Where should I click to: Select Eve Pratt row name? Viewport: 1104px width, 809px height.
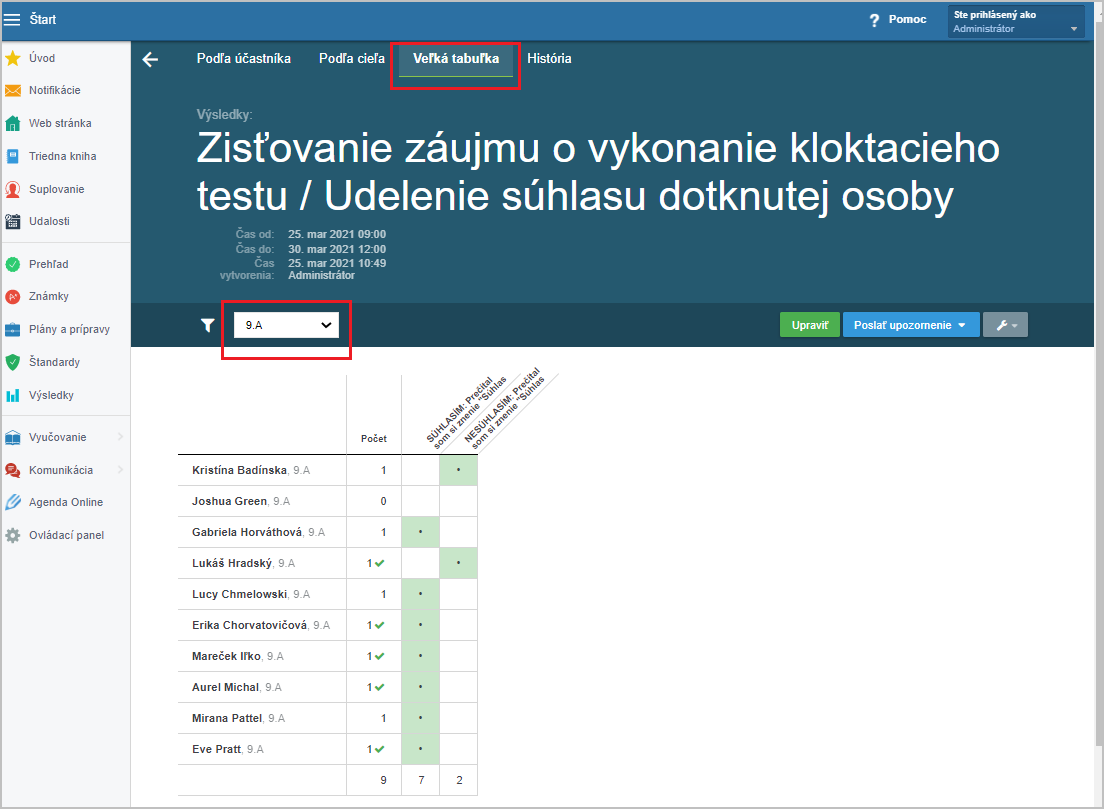pyautogui.click(x=217, y=749)
